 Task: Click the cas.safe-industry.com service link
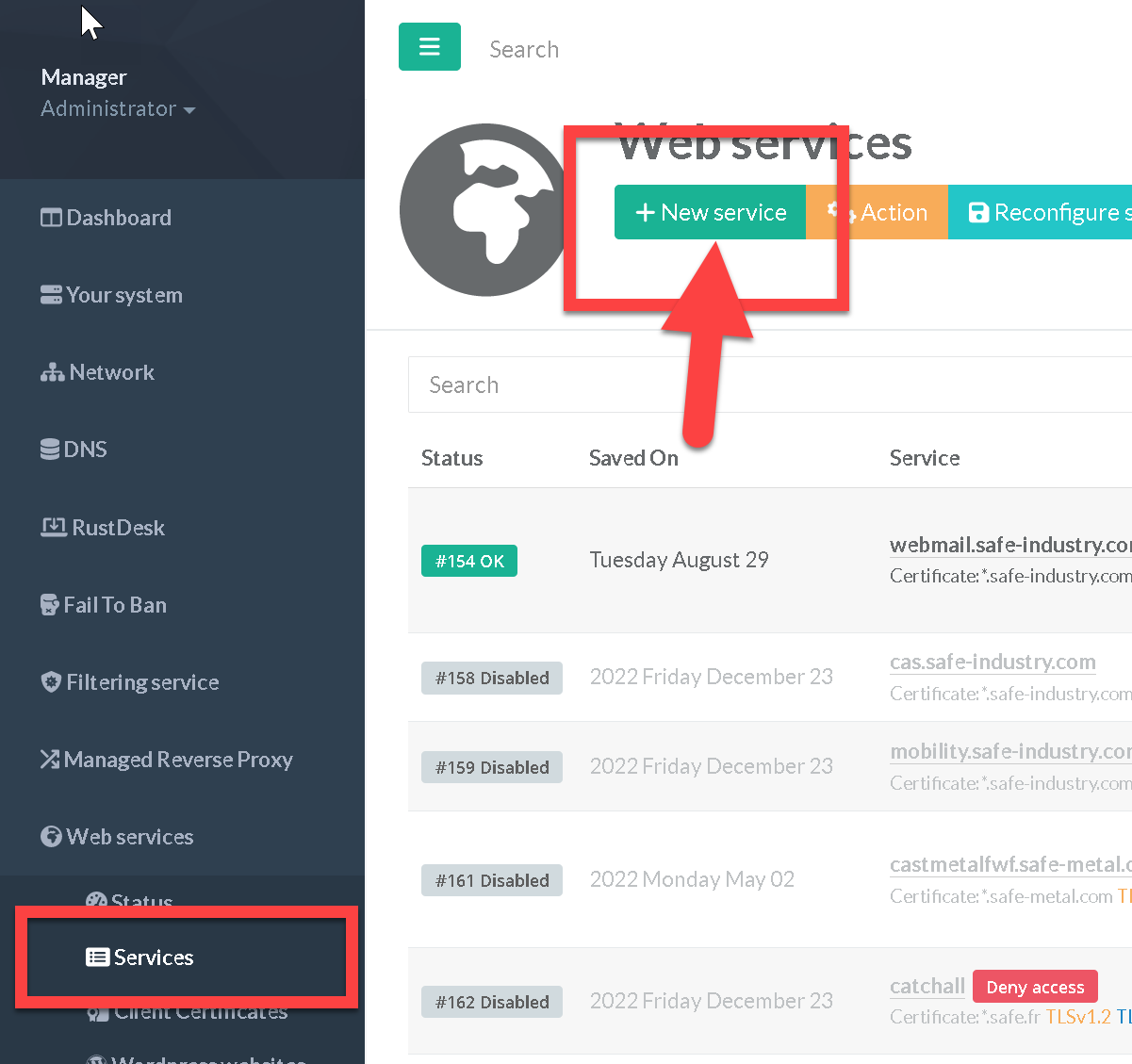[x=992, y=662]
